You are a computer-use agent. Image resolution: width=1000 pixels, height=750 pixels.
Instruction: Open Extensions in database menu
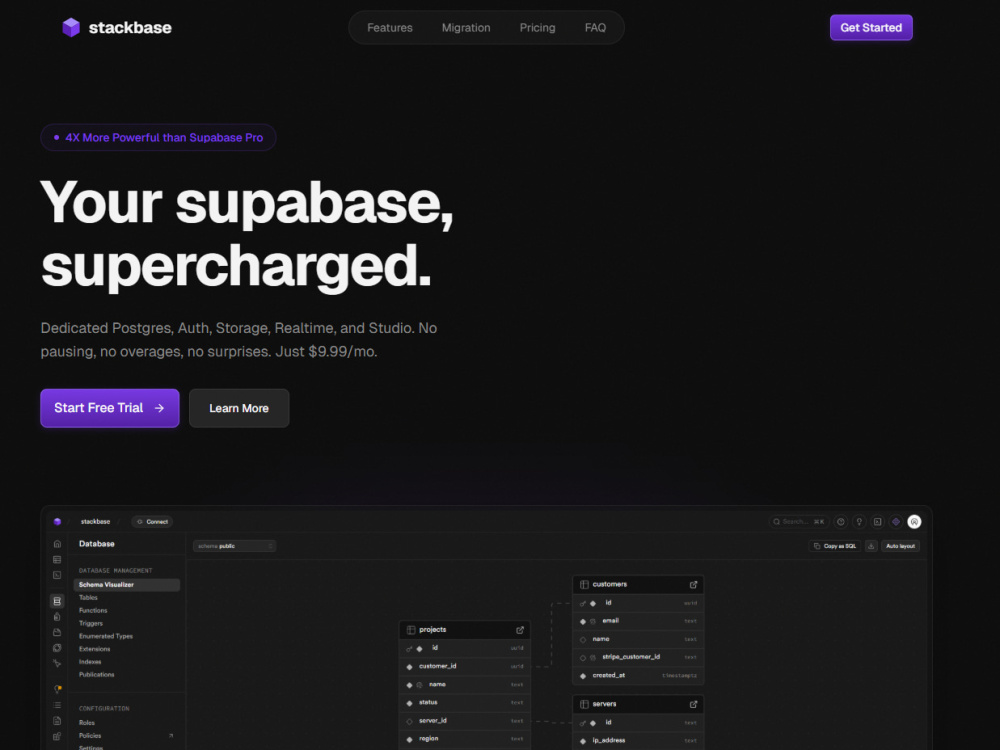point(94,649)
